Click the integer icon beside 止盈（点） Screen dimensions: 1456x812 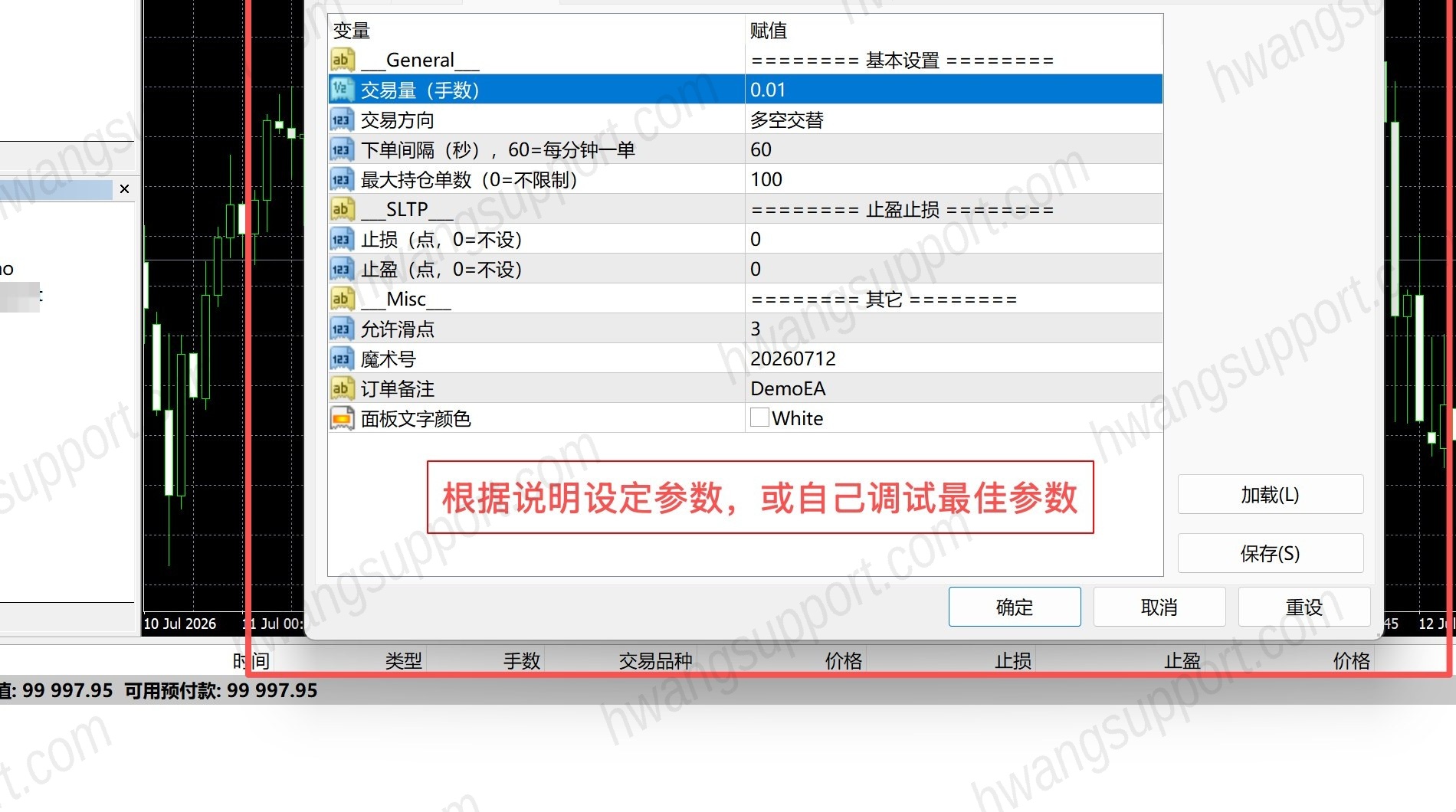coord(342,269)
